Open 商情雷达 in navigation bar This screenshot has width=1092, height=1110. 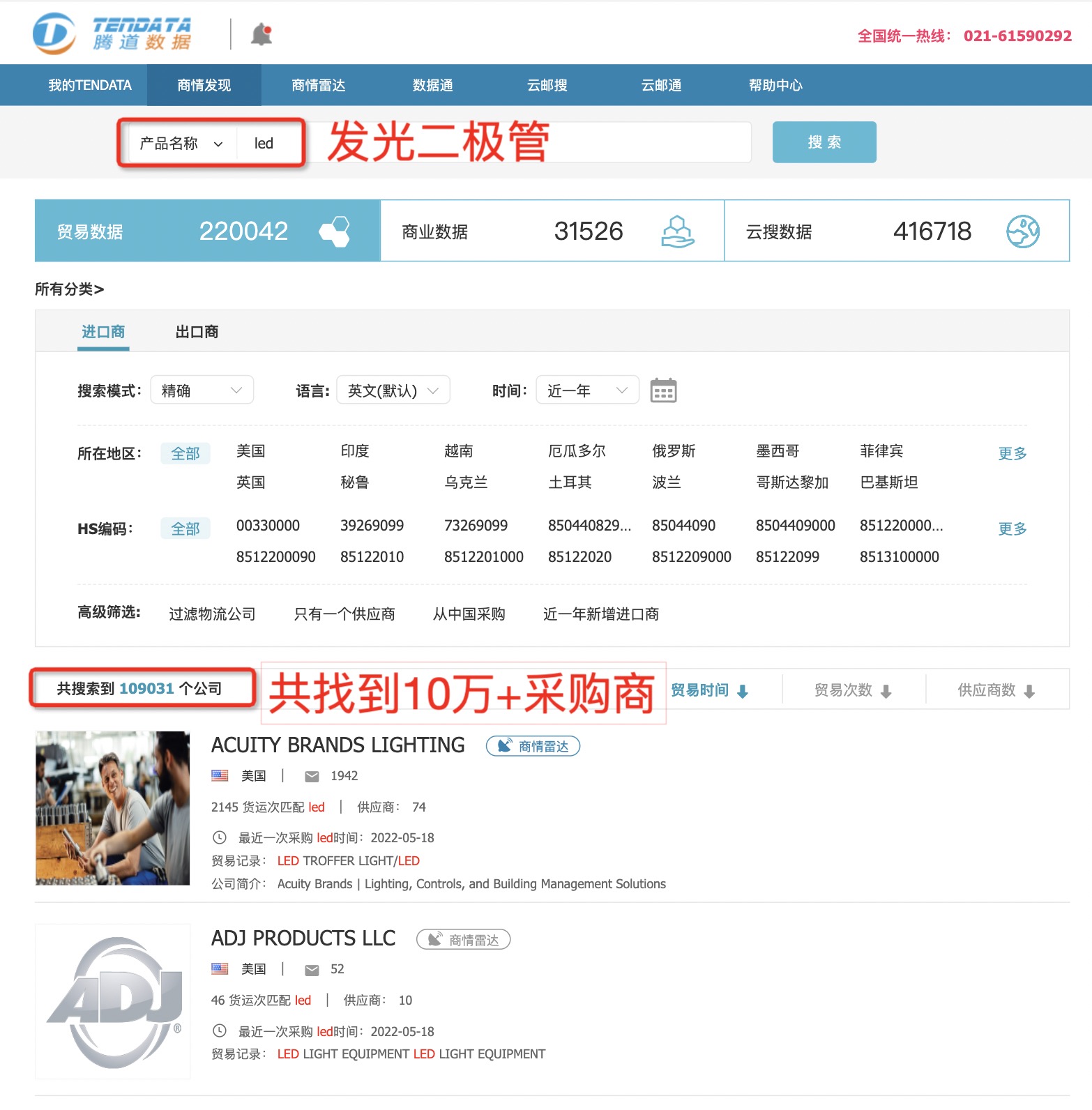318,85
